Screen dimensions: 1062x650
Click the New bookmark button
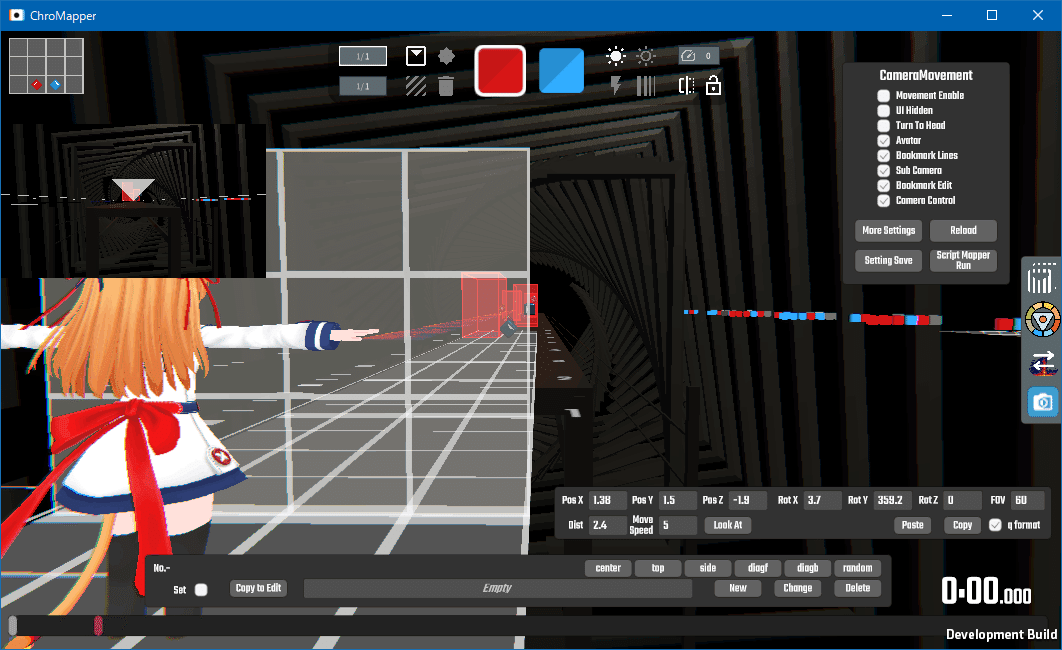coord(738,588)
